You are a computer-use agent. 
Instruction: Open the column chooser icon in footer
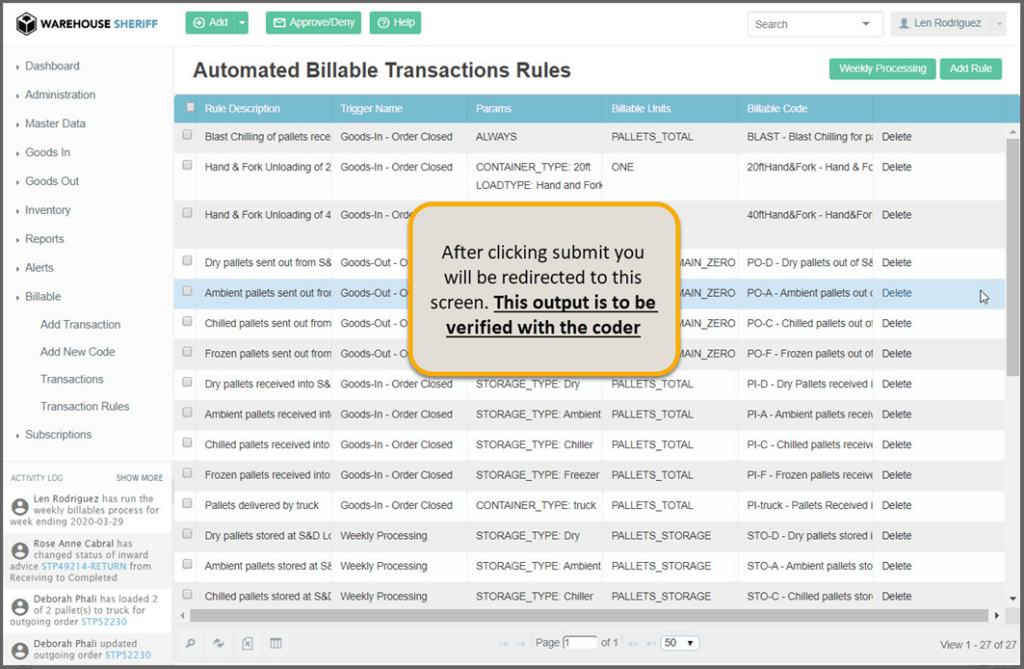click(276, 643)
